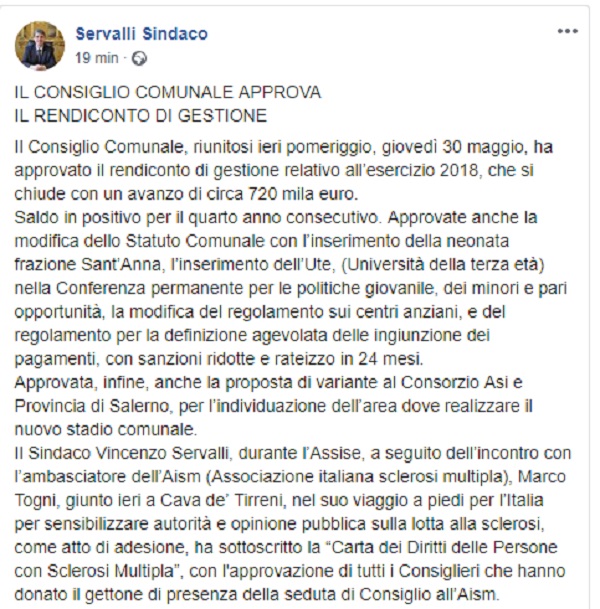
Task: Click the phrase gettone di presenza
Action: [x=161, y=595]
